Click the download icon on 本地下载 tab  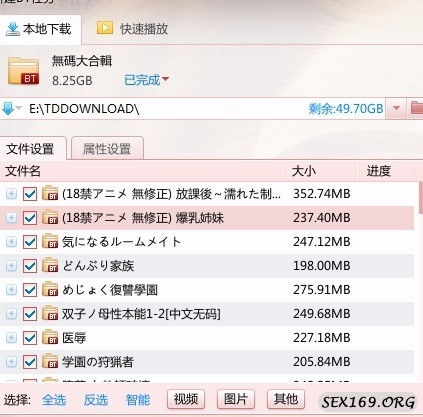(x=13, y=29)
